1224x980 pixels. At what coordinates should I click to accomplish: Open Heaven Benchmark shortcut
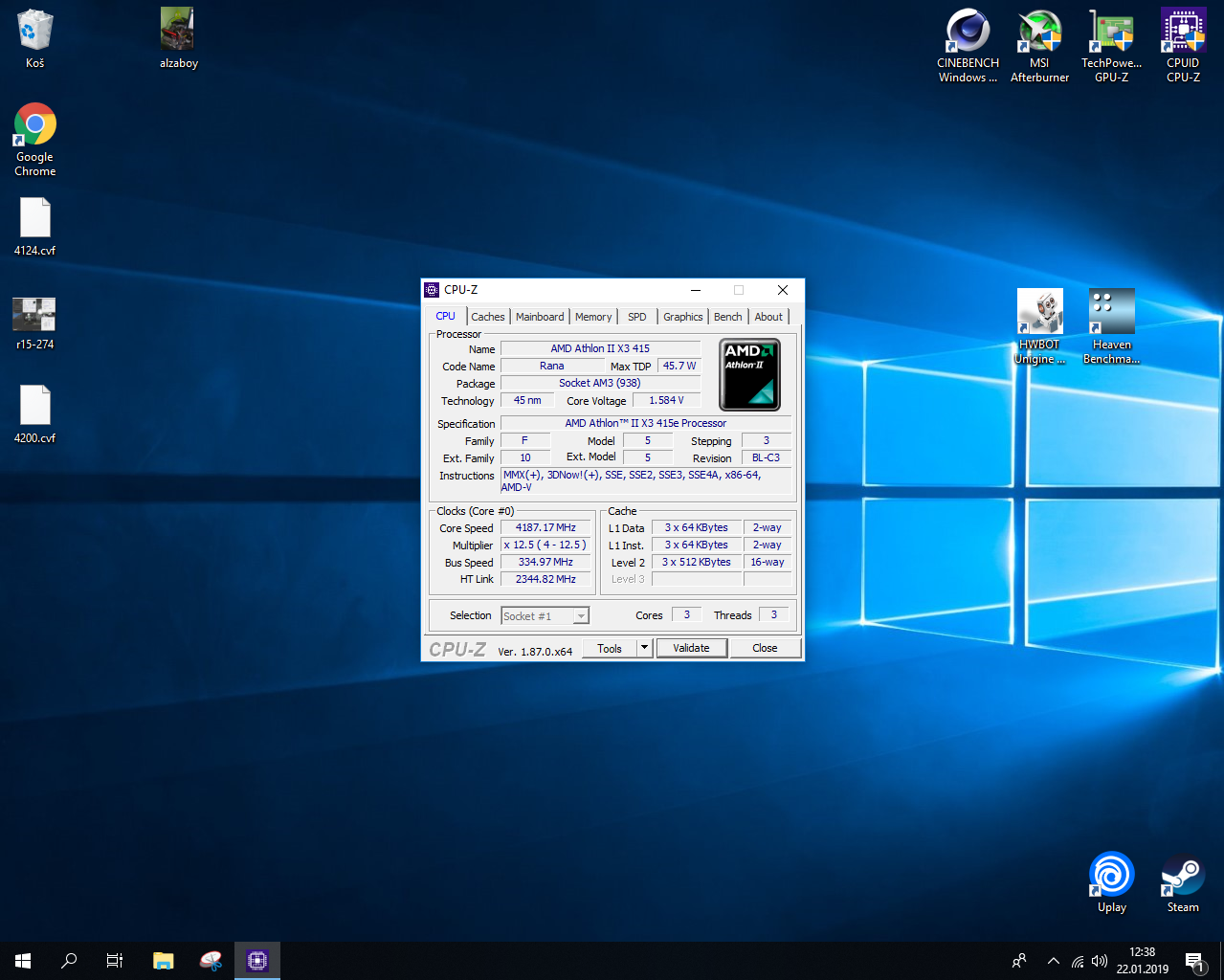coord(1111,327)
